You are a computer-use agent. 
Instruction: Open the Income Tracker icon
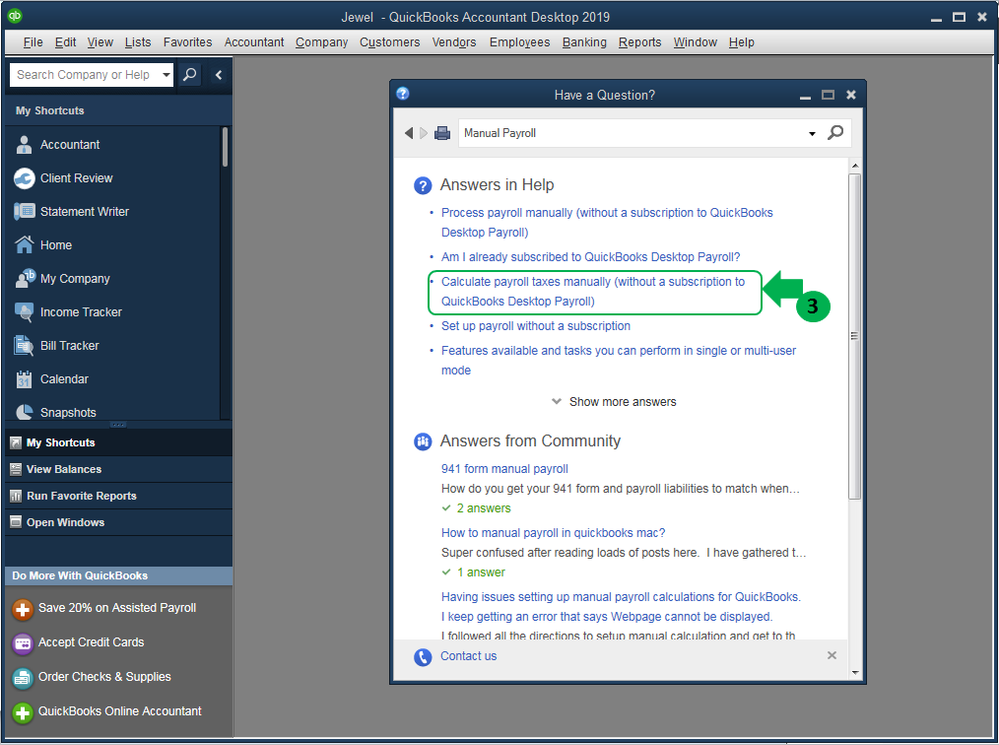pyautogui.click(x=24, y=312)
